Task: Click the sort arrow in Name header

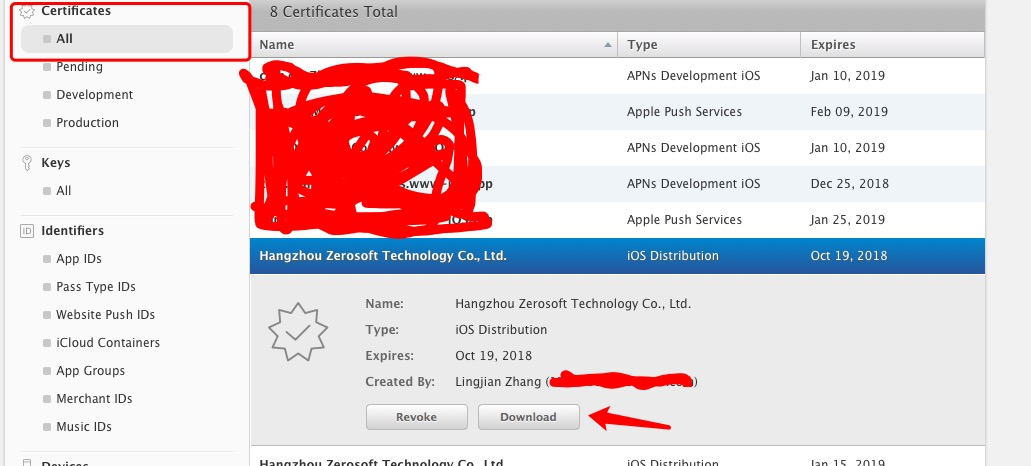Action: [608, 45]
